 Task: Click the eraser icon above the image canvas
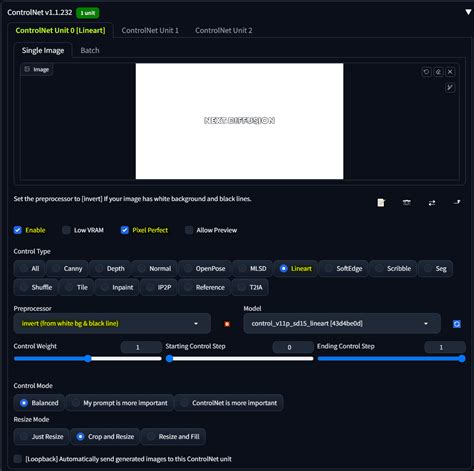pyautogui.click(x=438, y=72)
